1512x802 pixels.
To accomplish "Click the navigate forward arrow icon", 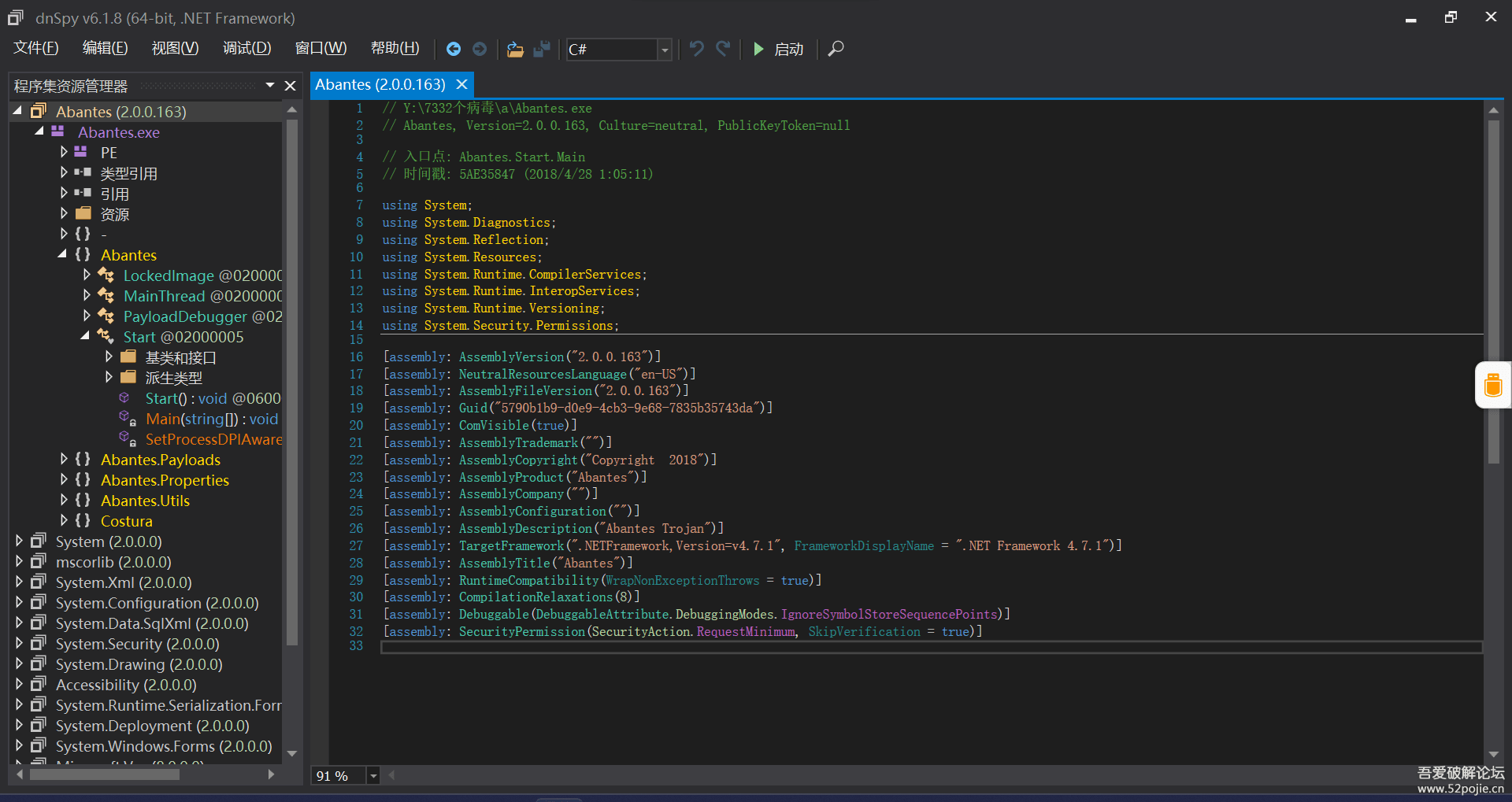I will (480, 50).
